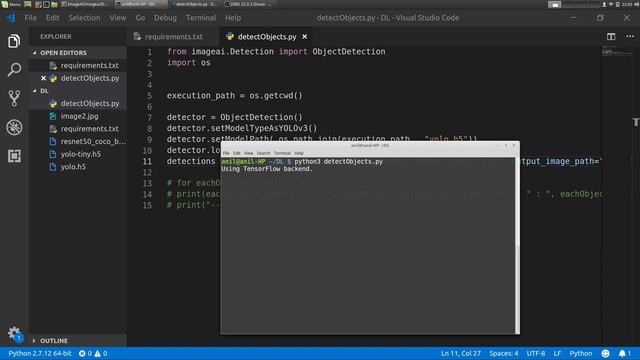Open the Debug view in activity bar
640x360 pixels.
(14, 127)
